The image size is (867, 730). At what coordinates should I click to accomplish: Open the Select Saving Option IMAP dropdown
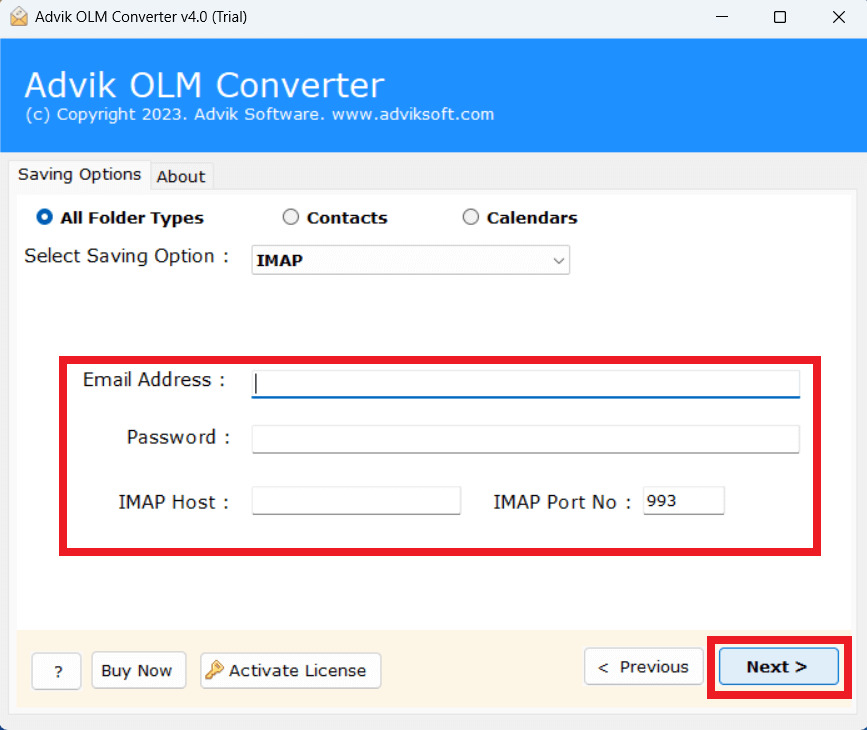[410, 260]
